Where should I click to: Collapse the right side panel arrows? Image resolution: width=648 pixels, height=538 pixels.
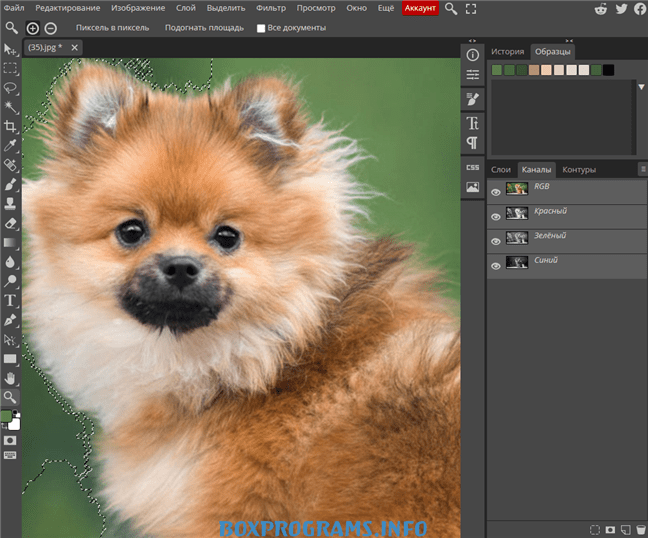569,40
